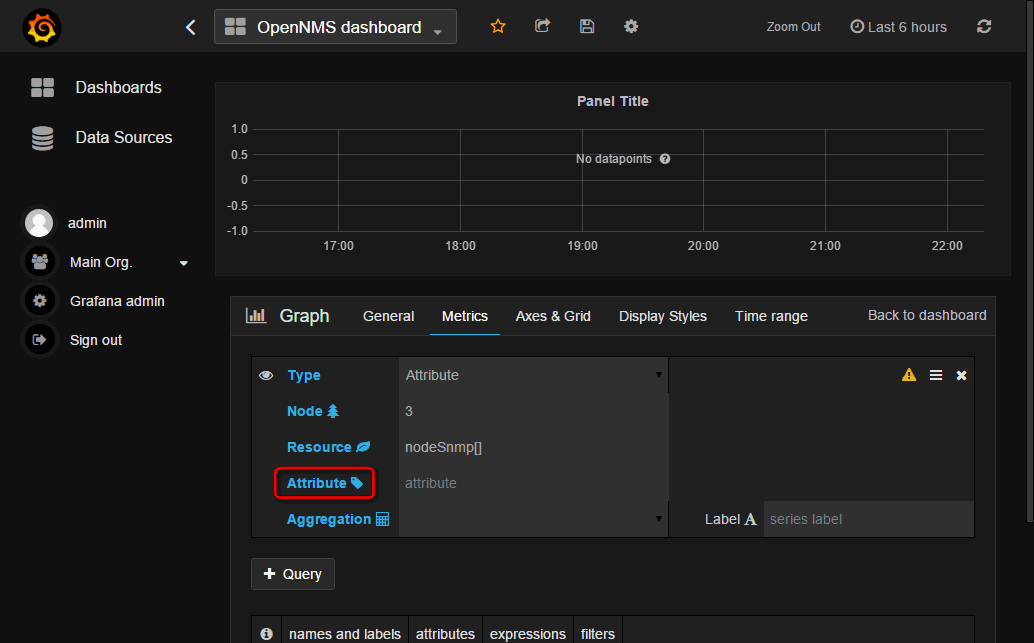Click the Type label in query editor
The height and width of the screenshot is (643, 1034).
coord(304,375)
